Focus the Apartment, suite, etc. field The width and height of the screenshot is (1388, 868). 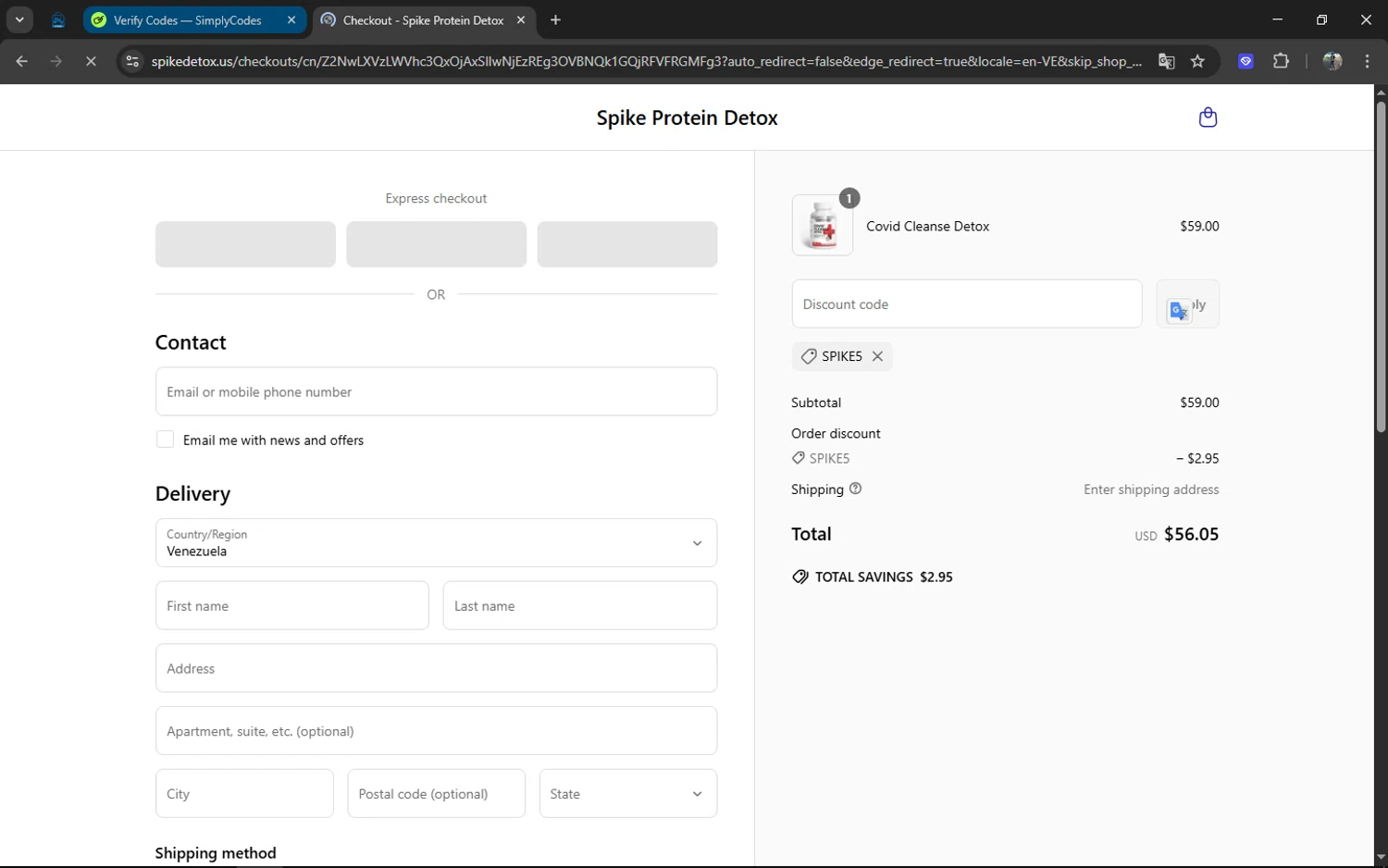[x=436, y=731]
